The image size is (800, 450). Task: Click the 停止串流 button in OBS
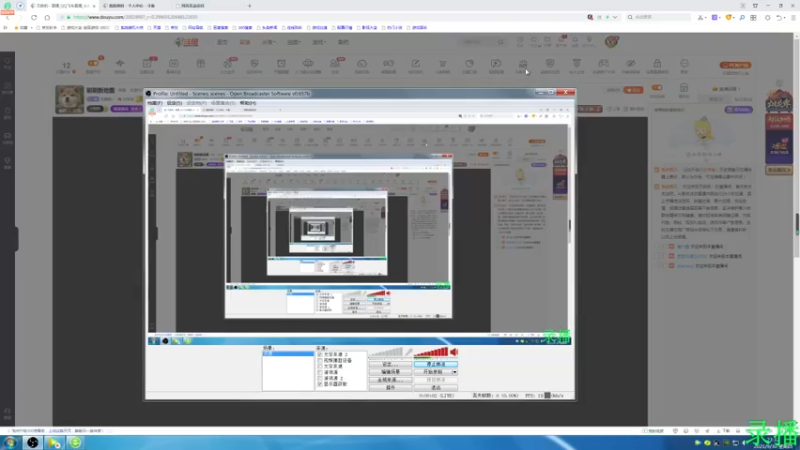(436, 364)
